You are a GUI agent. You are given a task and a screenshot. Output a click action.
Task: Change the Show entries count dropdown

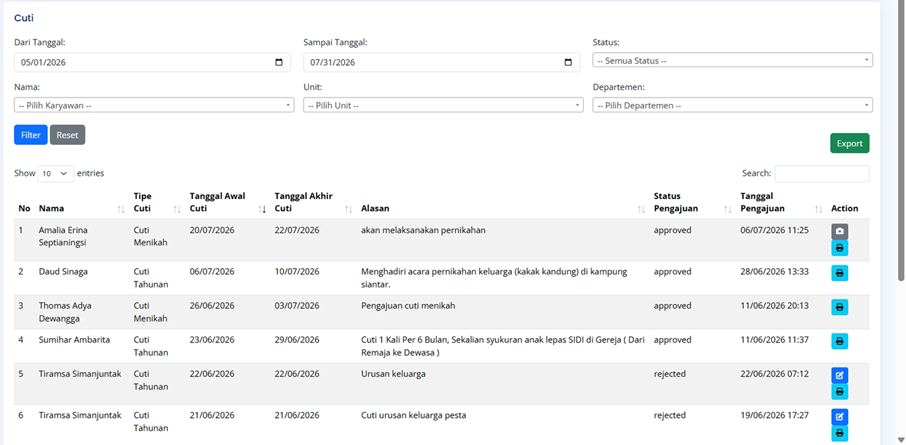(x=55, y=173)
